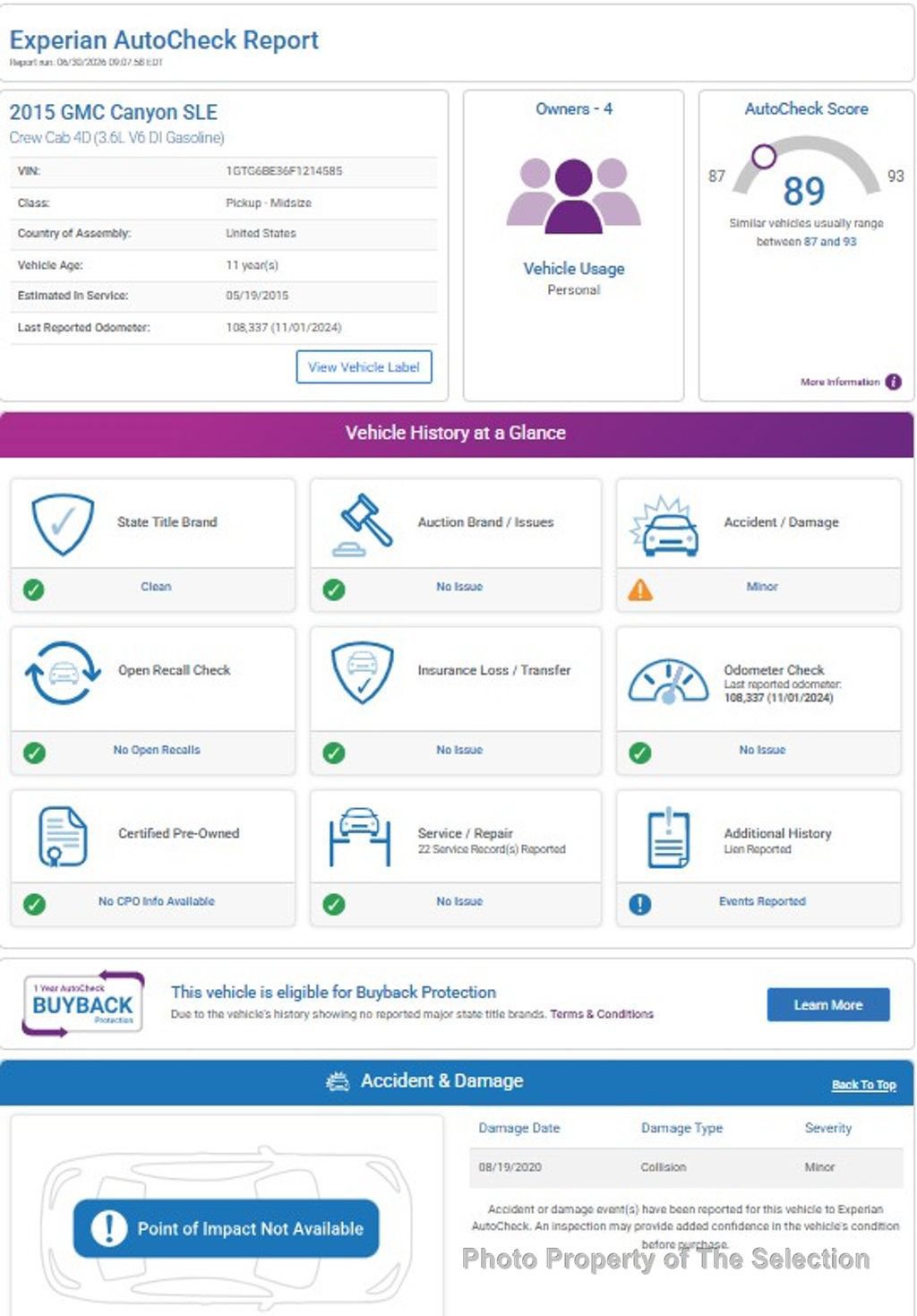
Task: Click the Service / Repair car lift icon
Action: pyautogui.click(x=360, y=837)
